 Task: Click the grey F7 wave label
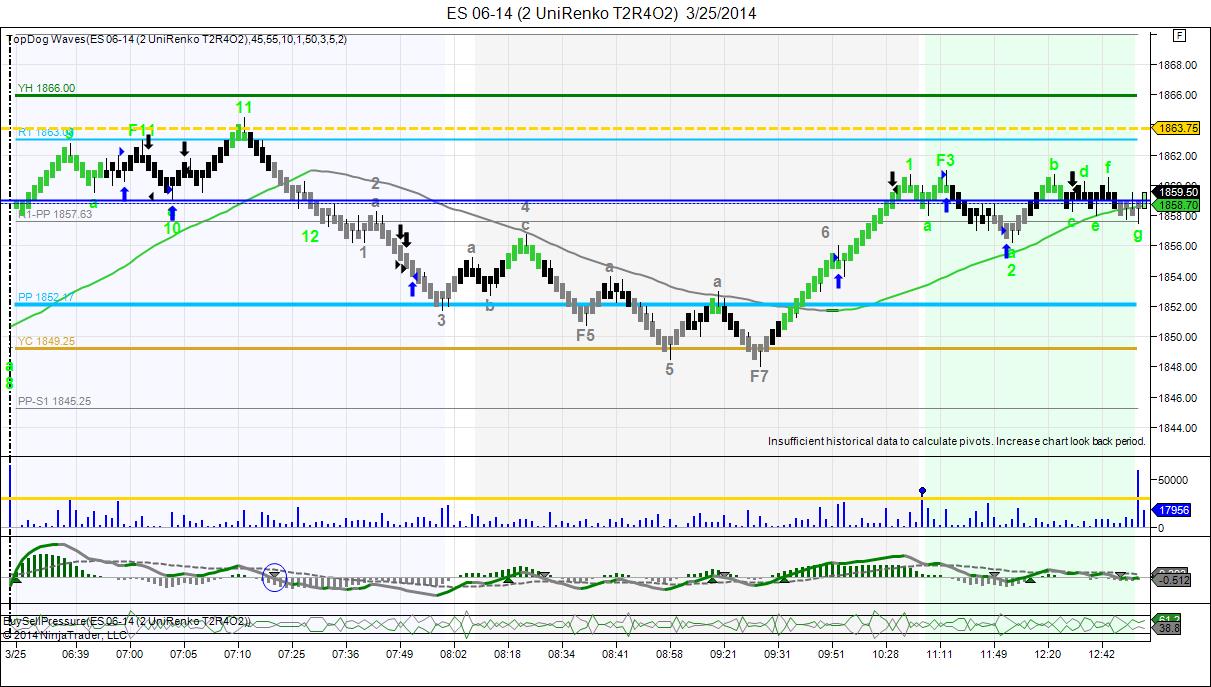tap(760, 376)
